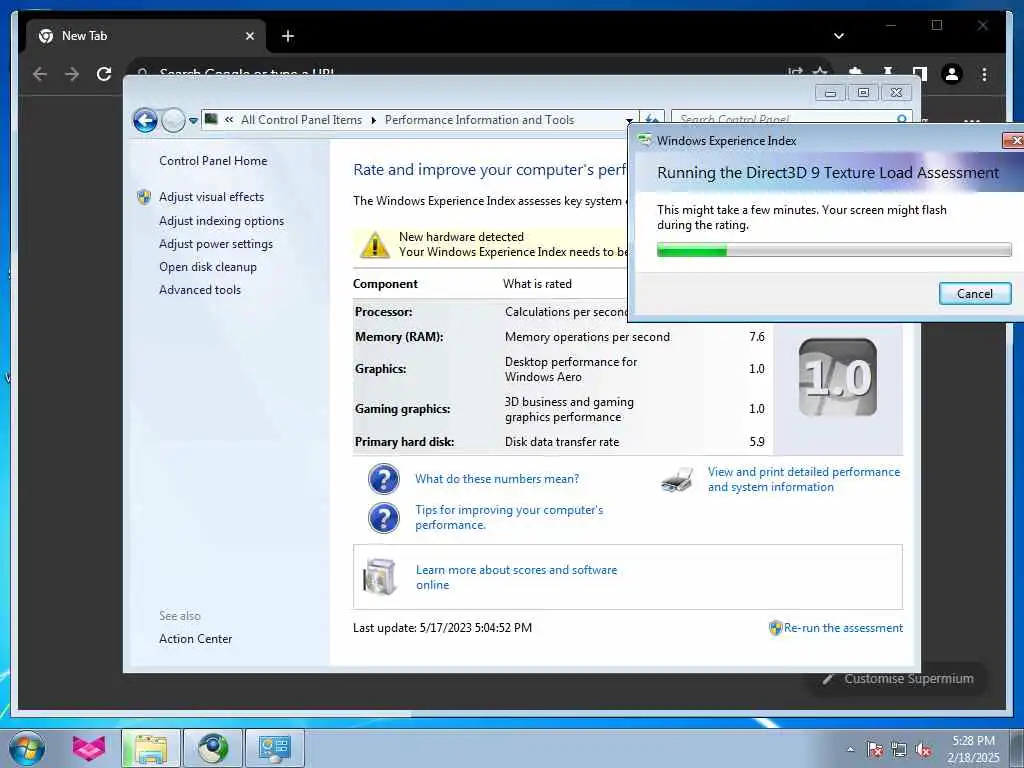Open Adjust indexing options
The height and width of the screenshot is (768, 1024).
221,221
